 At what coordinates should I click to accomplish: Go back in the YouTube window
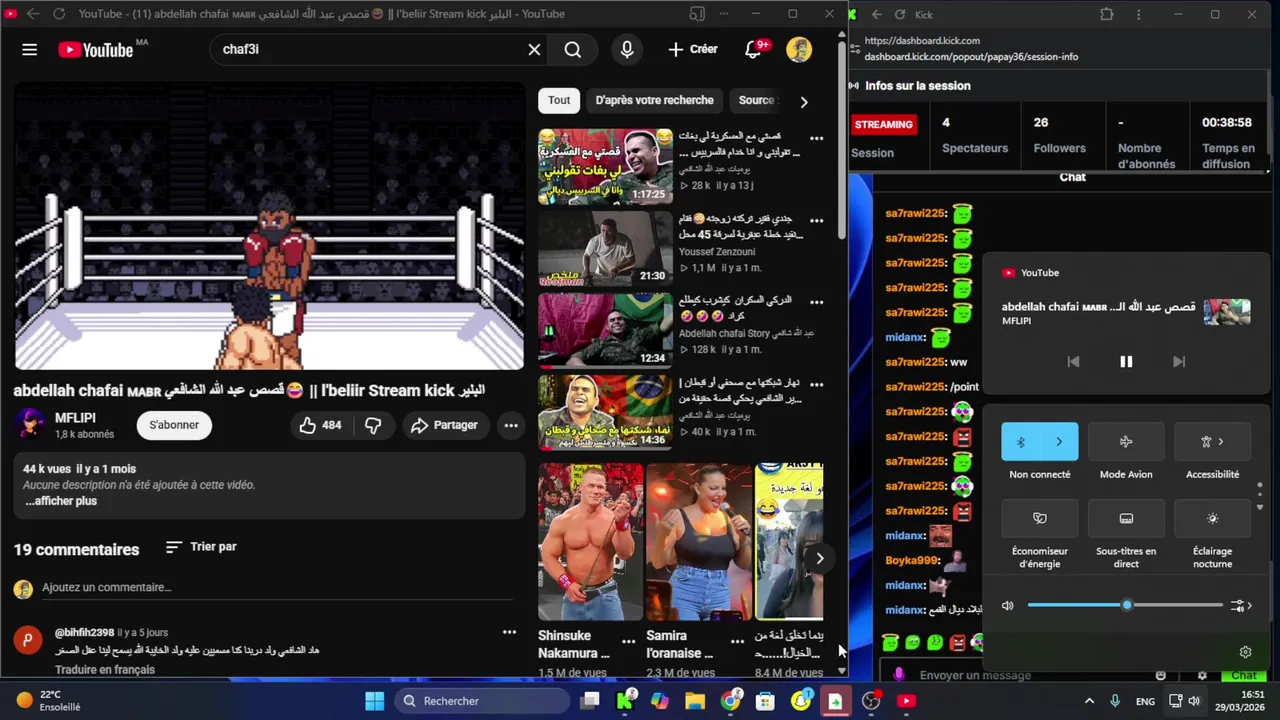(x=33, y=14)
